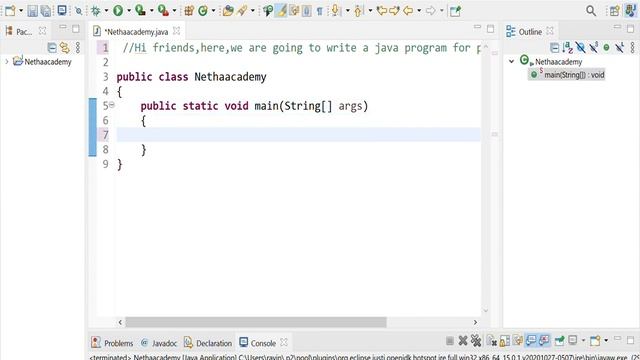Select main(String[]) : void in Outline

pyautogui.click(x=567, y=75)
